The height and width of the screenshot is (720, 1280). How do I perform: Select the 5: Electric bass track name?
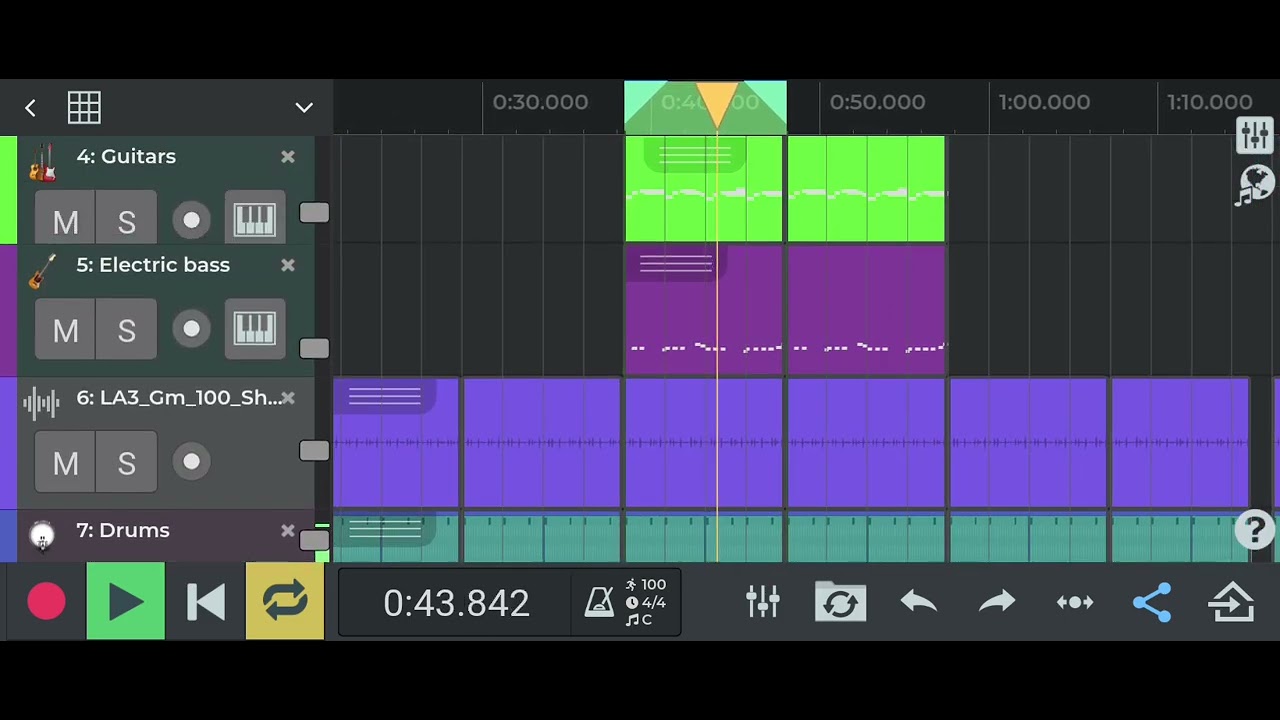coord(153,265)
